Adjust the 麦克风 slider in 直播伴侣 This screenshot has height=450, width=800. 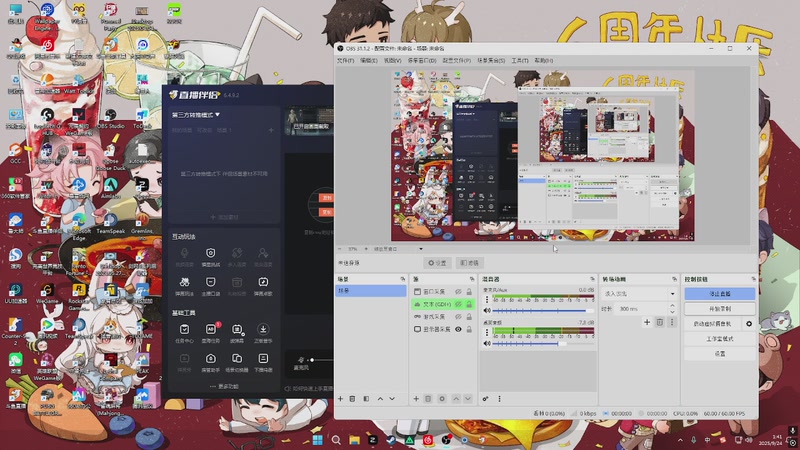[x=321, y=360]
